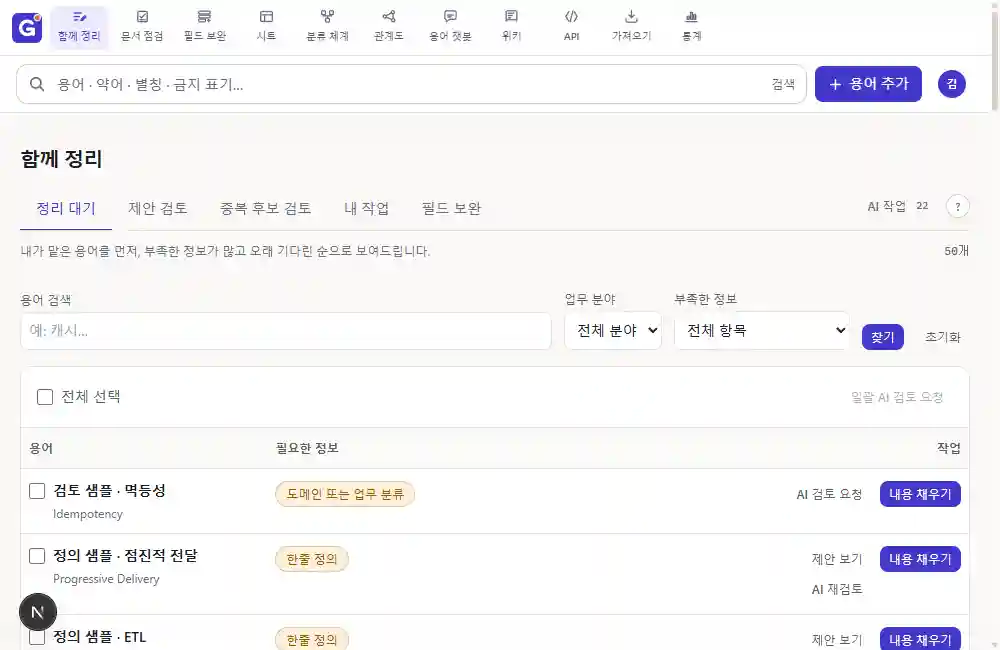Check the 검토 샘플 · 멱등성 row

click(x=37, y=491)
